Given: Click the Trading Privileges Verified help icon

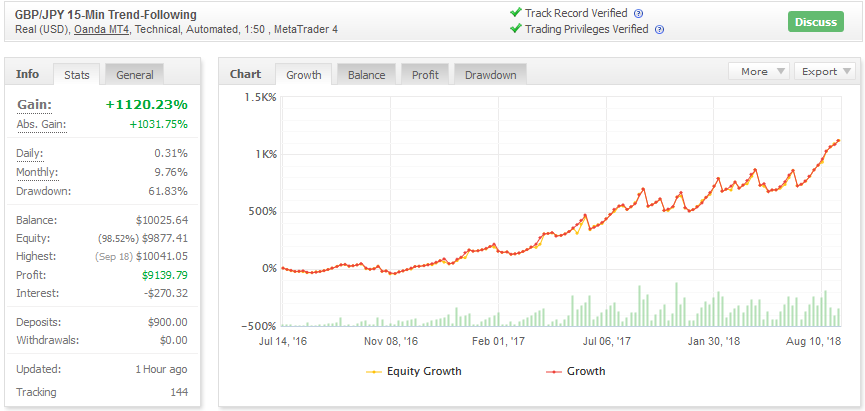Looking at the screenshot, I should point(659,30).
